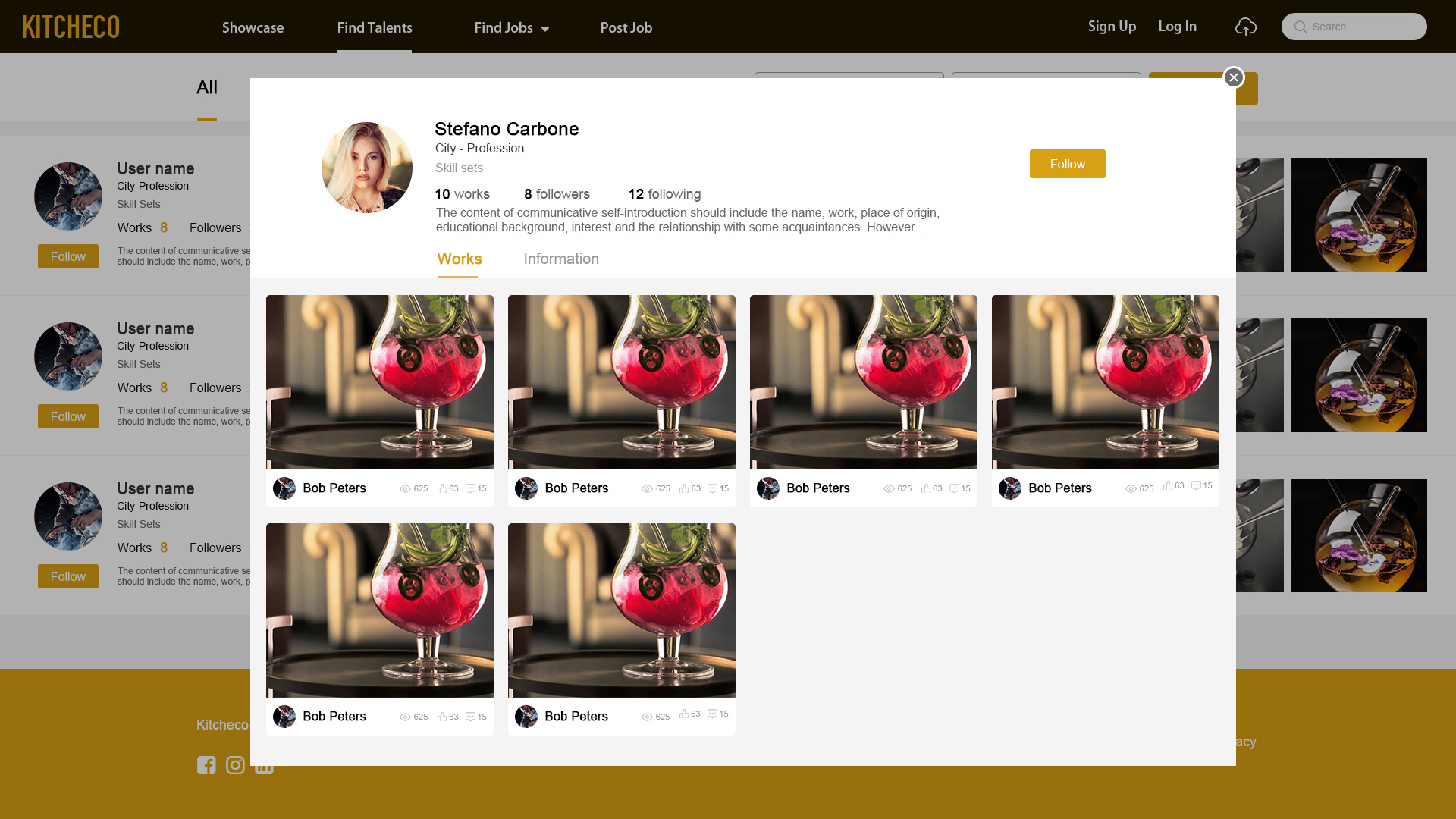
Task: Follow Stefano Carbone via Follow button
Action: pos(1067,164)
